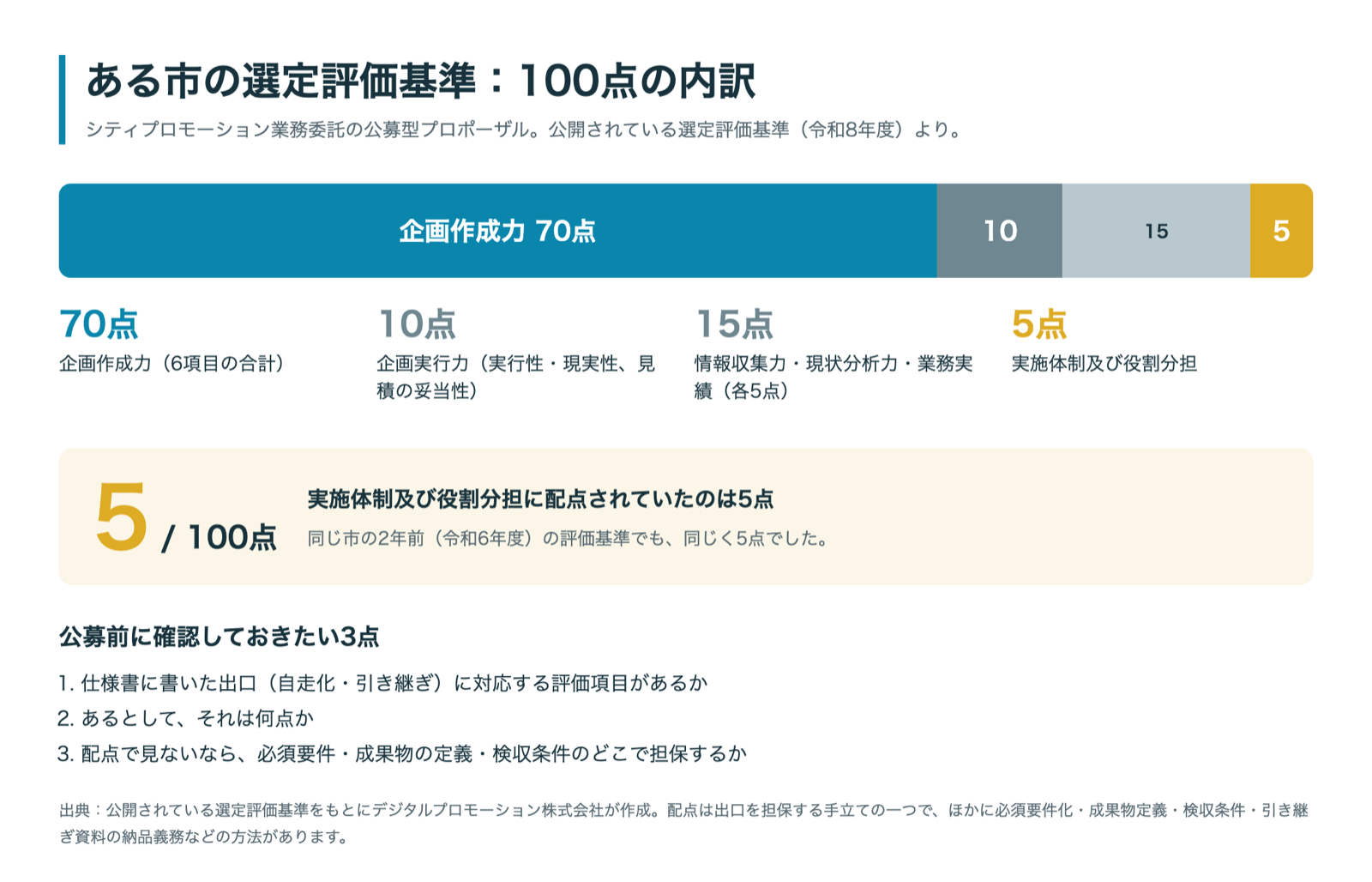Pick the yellow bar segment labeled 5
The image size is (1372, 882).
point(1281,231)
